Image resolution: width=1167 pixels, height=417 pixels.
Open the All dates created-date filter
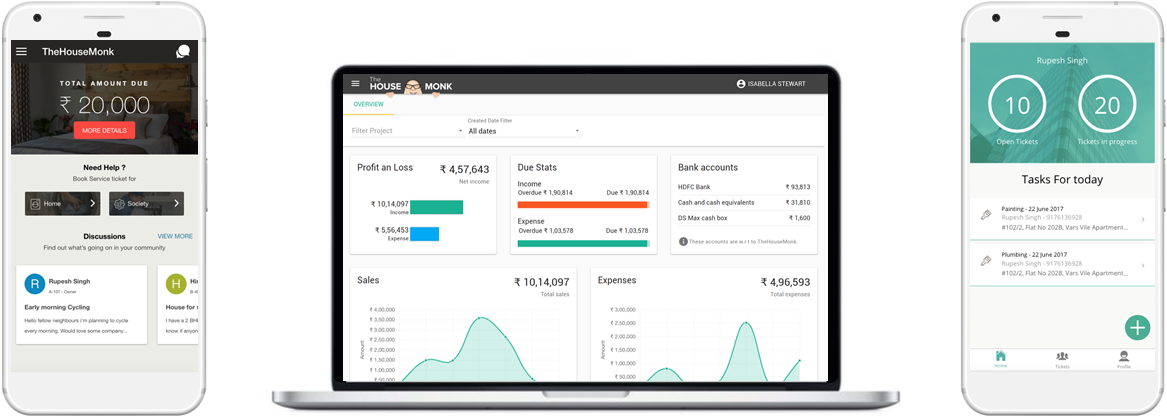click(577, 131)
